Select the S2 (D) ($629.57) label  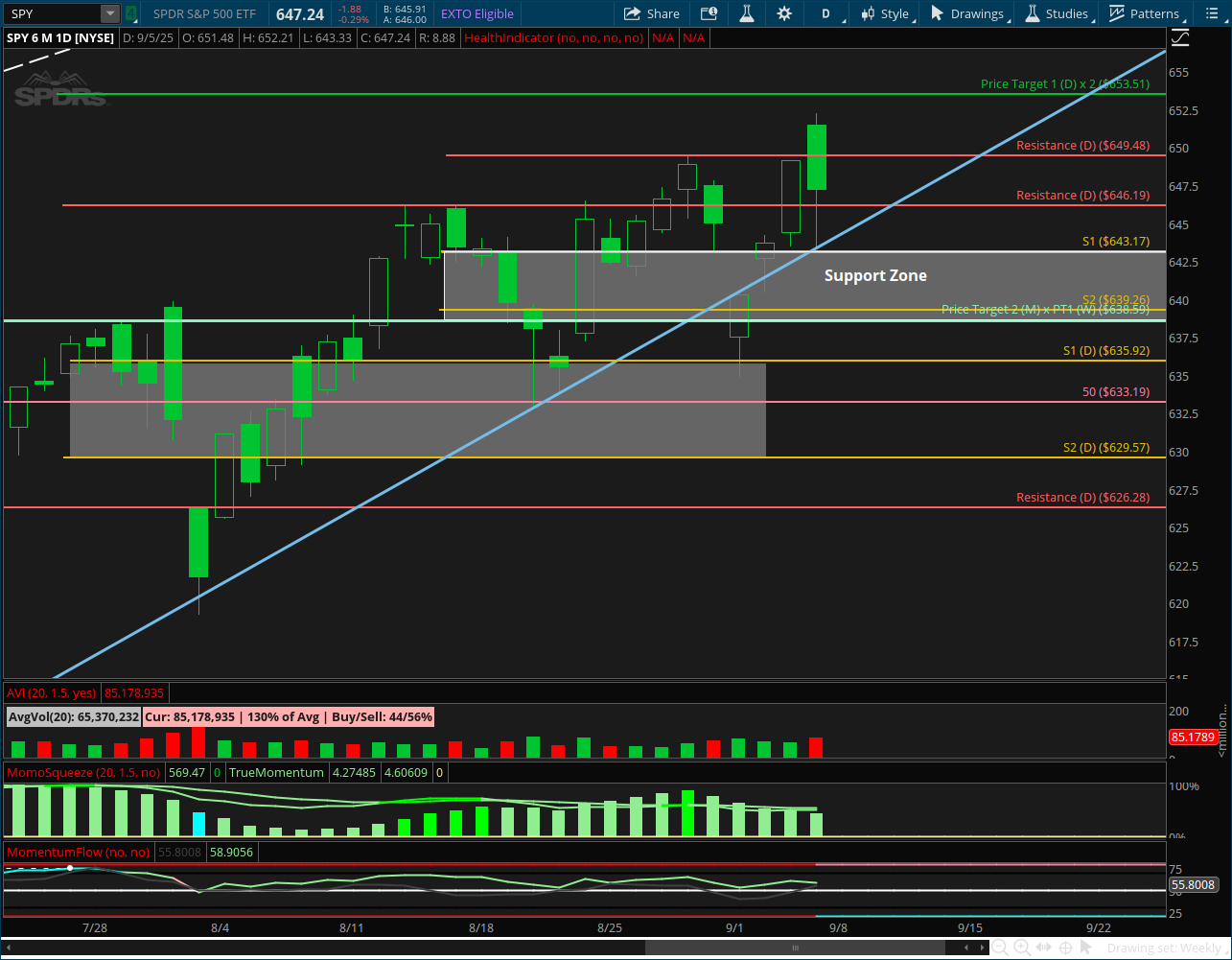click(x=1106, y=447)
